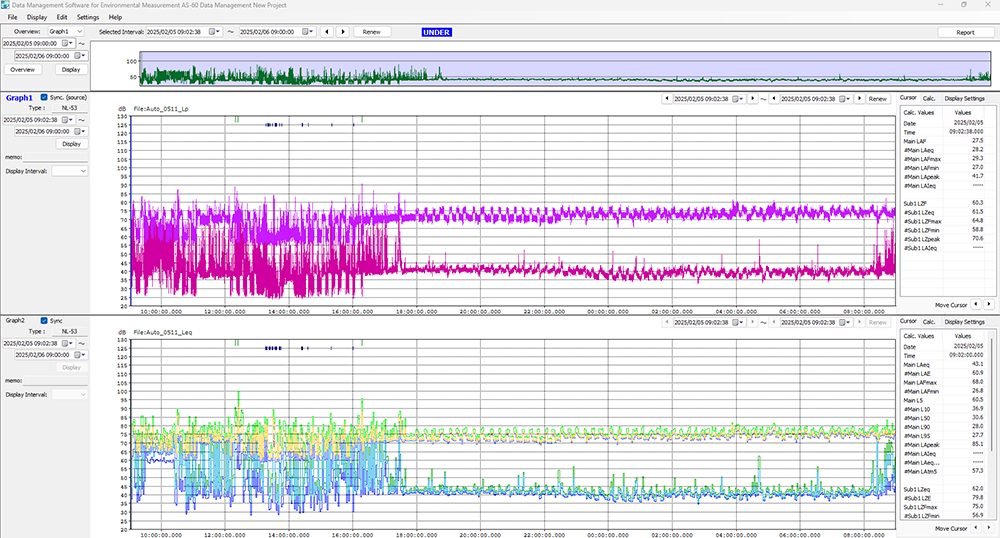Select Graph1 Cursor tab
The width and height of the screenshot is (1000, 538).
click(908, 98)
